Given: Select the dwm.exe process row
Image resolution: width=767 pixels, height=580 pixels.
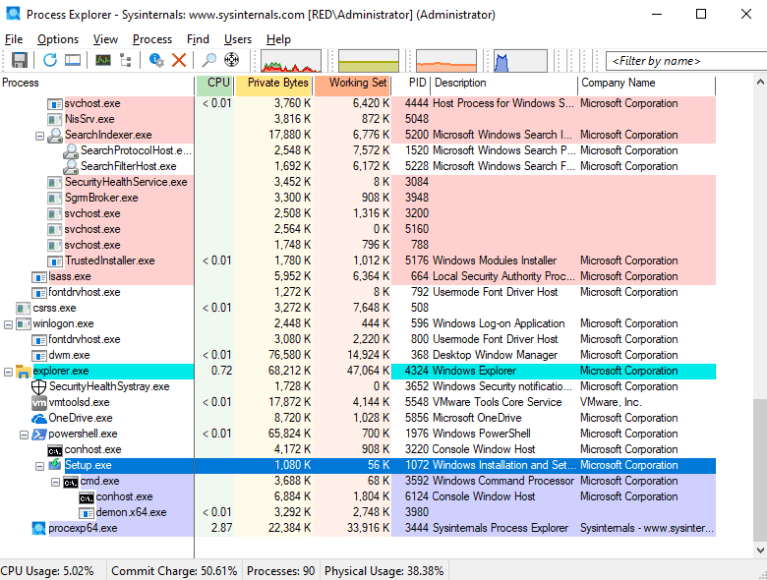Looking at the screenshot, I should [x=358, y=355].
